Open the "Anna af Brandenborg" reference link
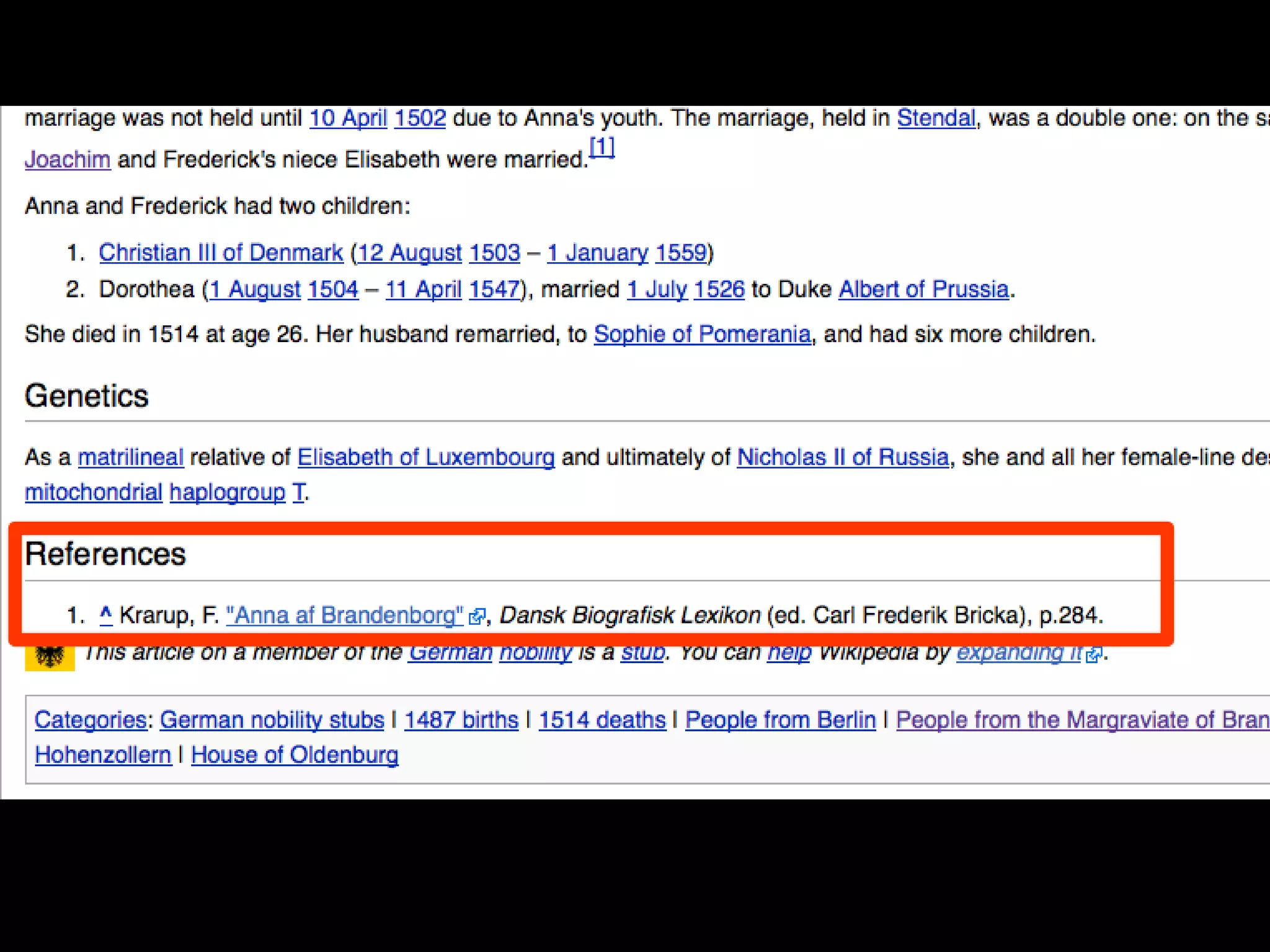1270x952 pixels. point(345,615)
